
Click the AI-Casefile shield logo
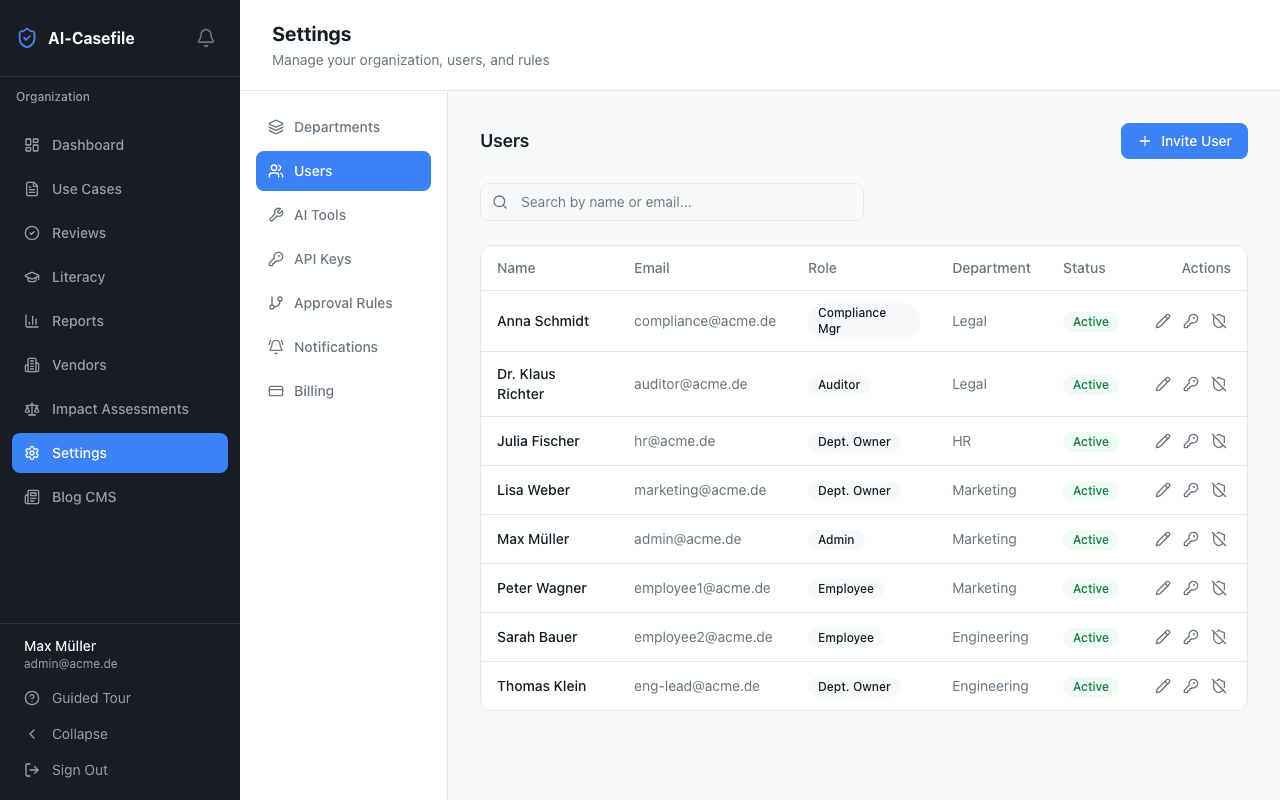[27, 38]
